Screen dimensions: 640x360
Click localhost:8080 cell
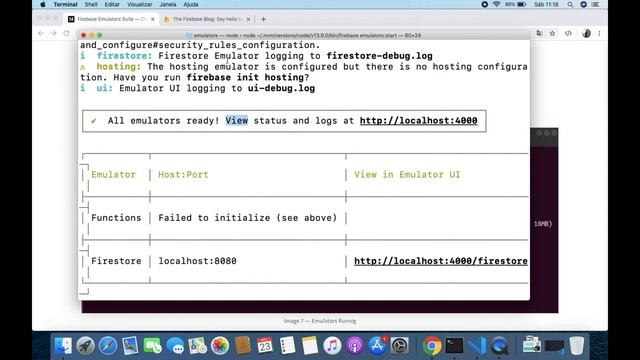coord(197,261)
